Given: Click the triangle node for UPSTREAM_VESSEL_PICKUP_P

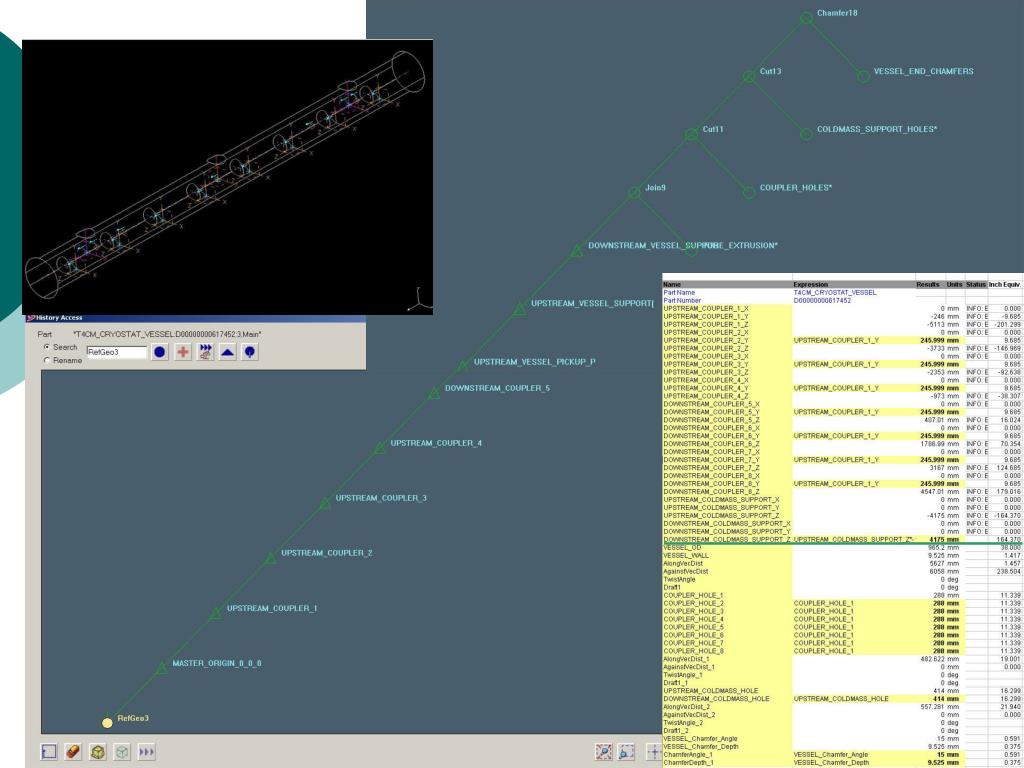Looking at the screenshot, I should [x=462, y=366].
